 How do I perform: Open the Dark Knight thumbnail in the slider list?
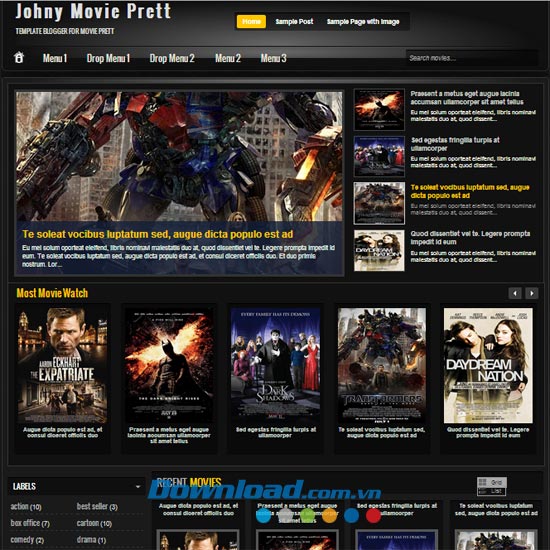click(x=379, y=109)
